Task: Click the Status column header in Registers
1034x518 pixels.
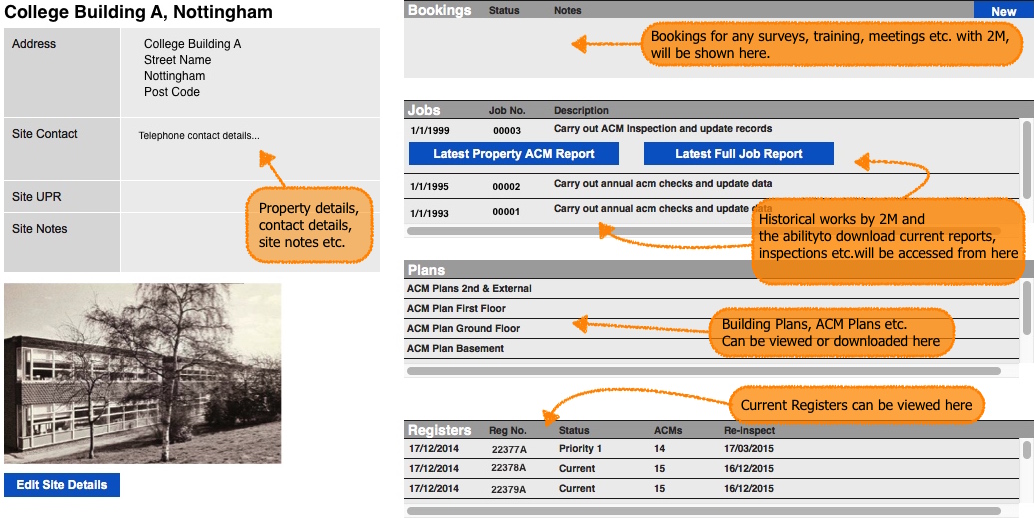Action: 574,430
